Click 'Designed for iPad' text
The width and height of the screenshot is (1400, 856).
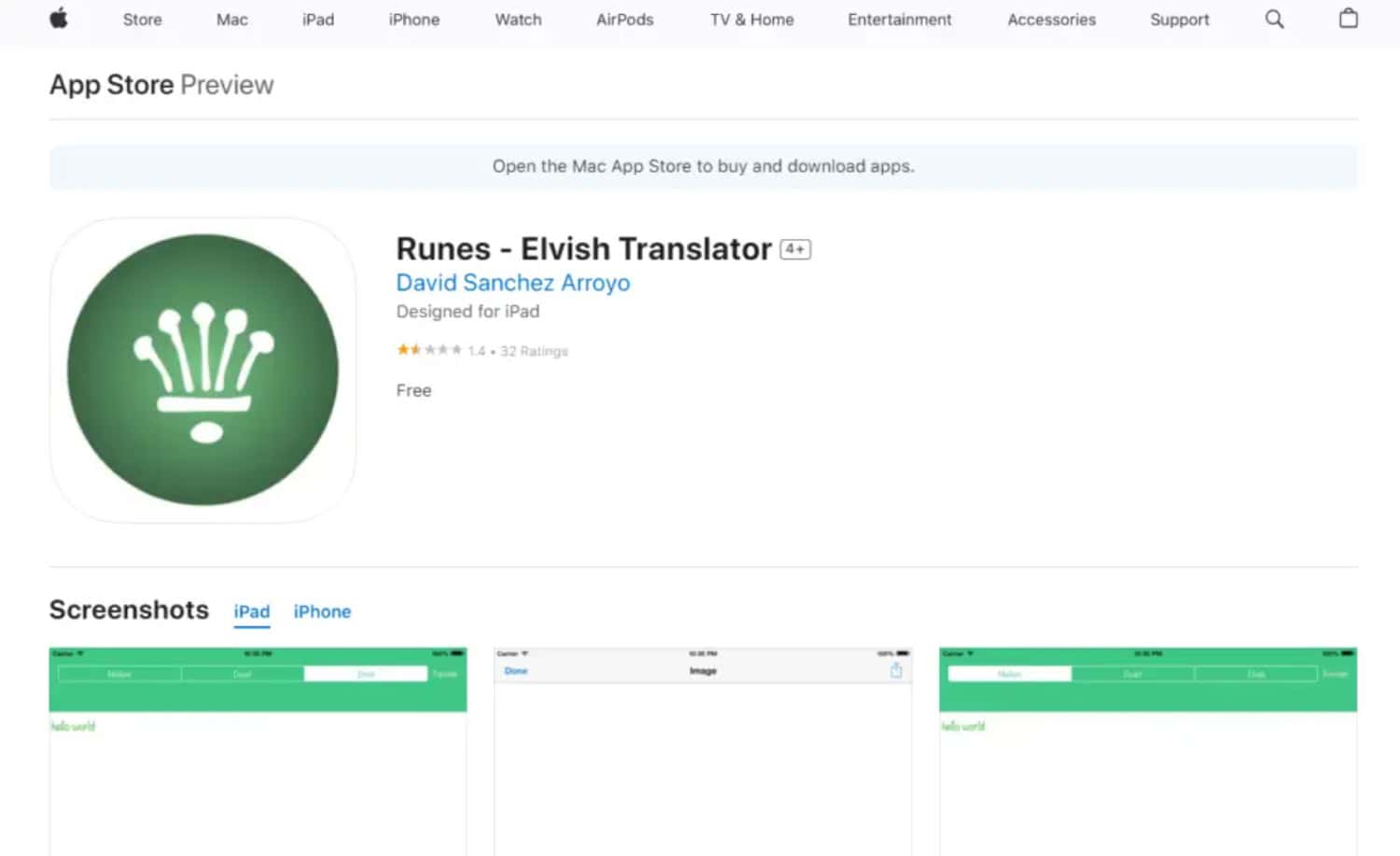[468, 312]
